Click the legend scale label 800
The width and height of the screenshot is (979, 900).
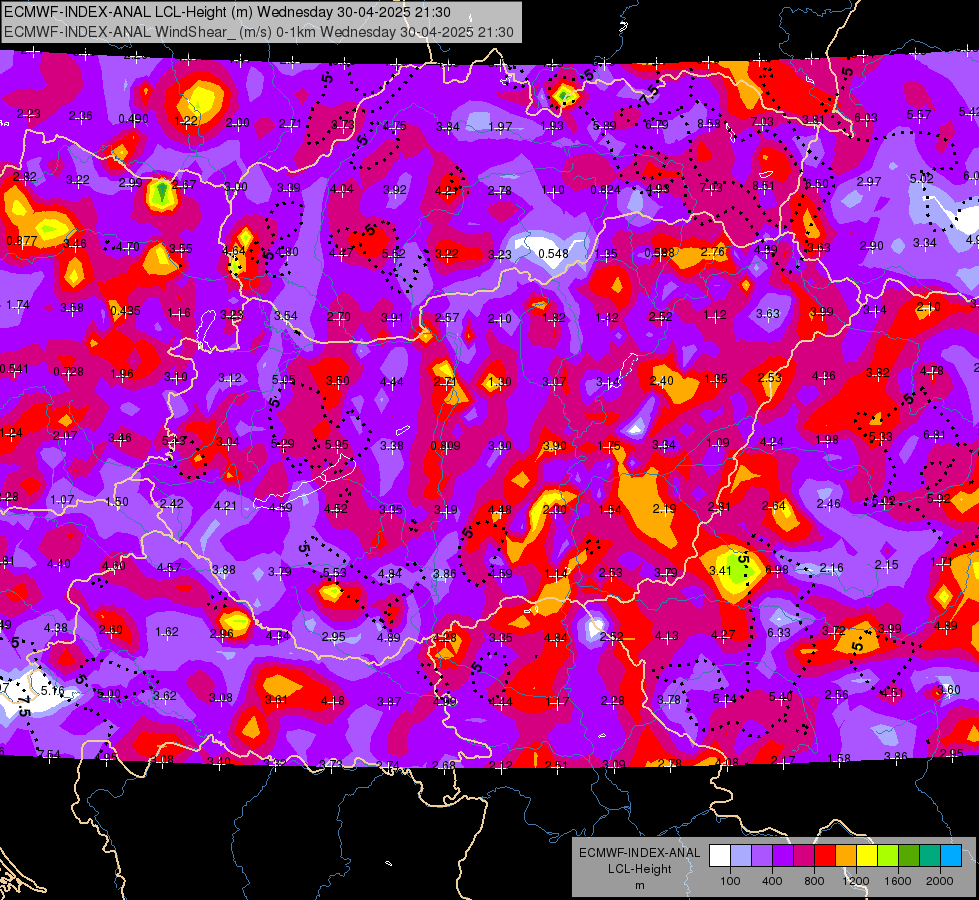click(x=814, y=881)
